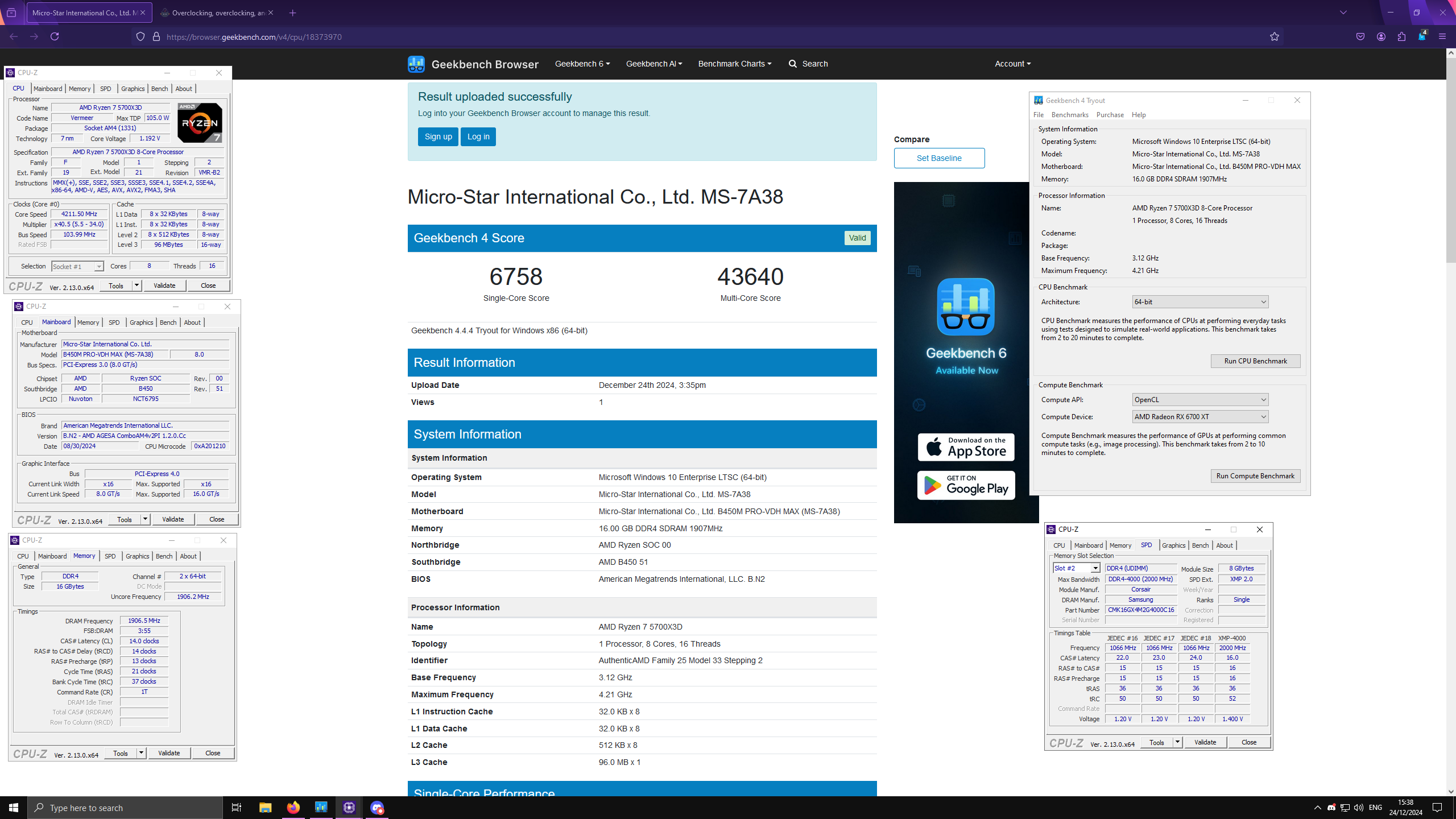Switch to the Overclocking browser tab
The image size is (1456, 819).
click(217, 13)
